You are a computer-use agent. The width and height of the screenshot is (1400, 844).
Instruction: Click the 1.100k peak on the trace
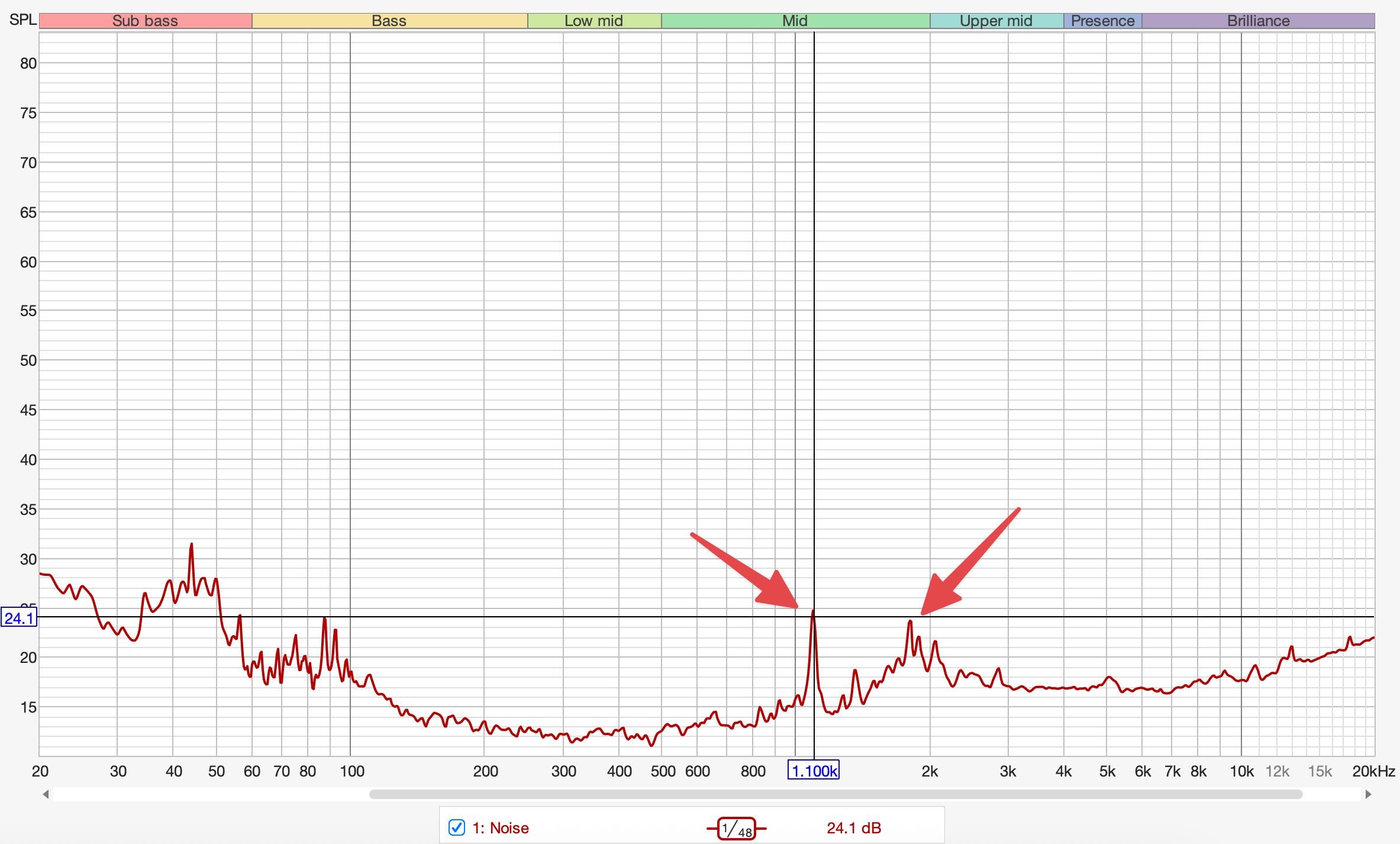pos(813,611)
